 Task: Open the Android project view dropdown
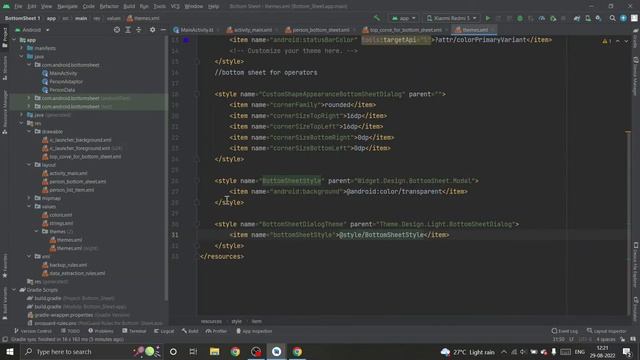[32, 30]
